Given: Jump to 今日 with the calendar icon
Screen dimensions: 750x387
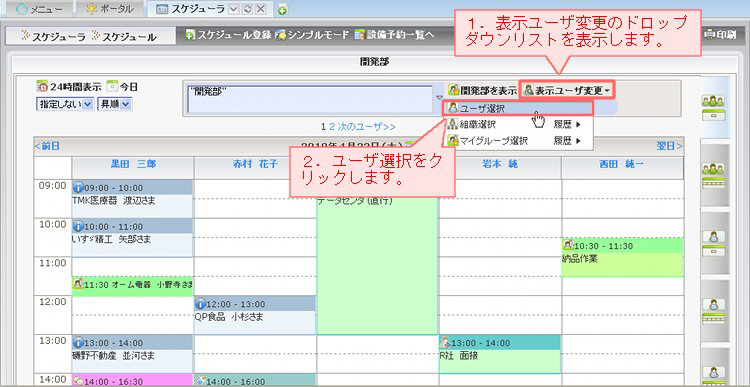Looking at the screenshot, I should coord(122,87).
